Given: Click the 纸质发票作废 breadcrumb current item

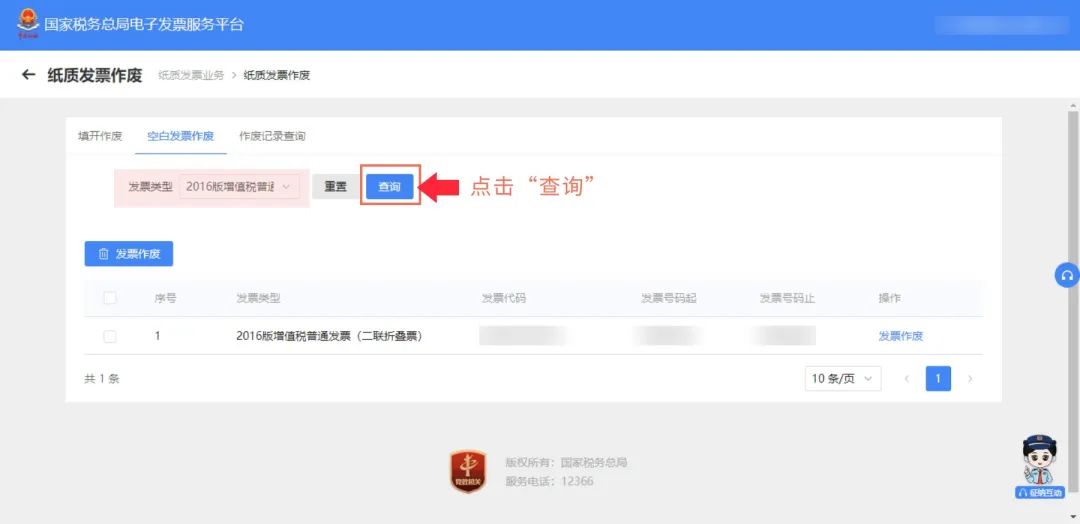Looking at the screenshot, I should [x=277, y=75].
